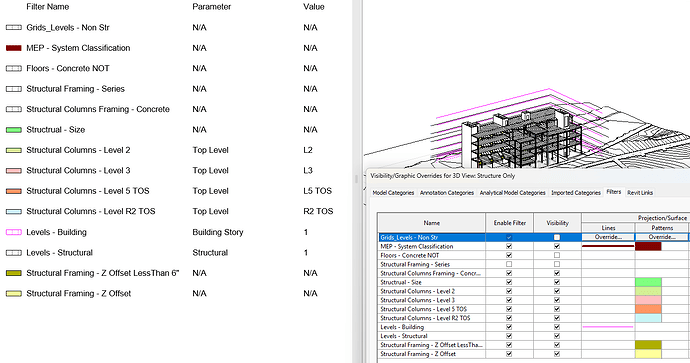Click legend entry Structural Framing - Series
Image resolution: width=690 pixels, height=363 pixels.
[75, 89]
